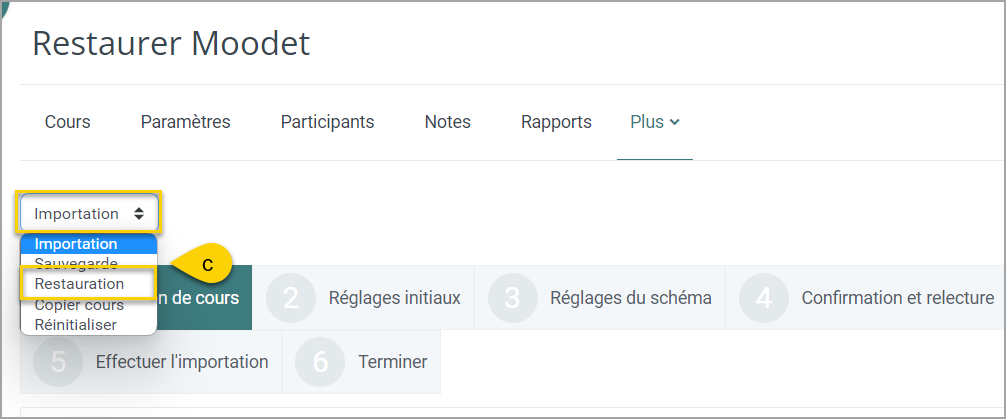Click the yellow C callout marker
The image size is (1006, 419).
point(203,265)
